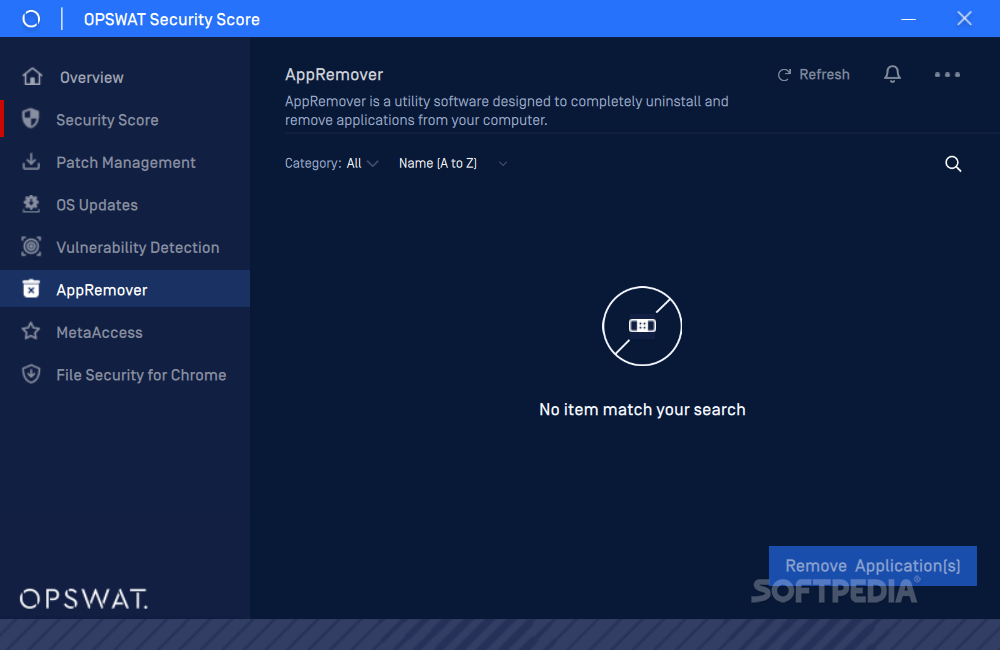1000x650 pixels.
Task: Open Patch Management section
Action: (x=125, y=163)
